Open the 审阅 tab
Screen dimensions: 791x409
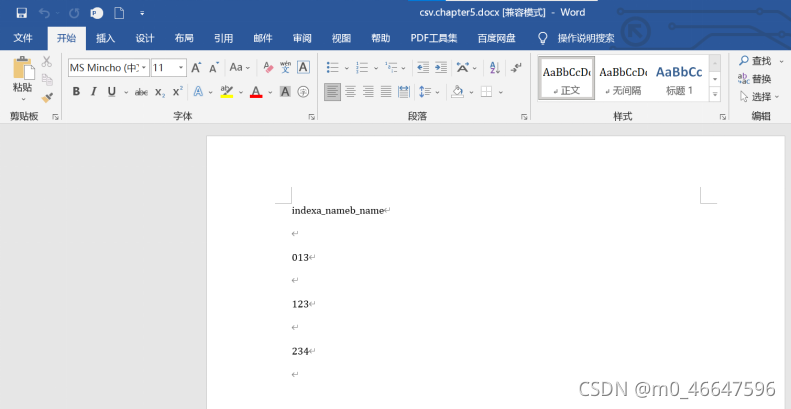302,38
